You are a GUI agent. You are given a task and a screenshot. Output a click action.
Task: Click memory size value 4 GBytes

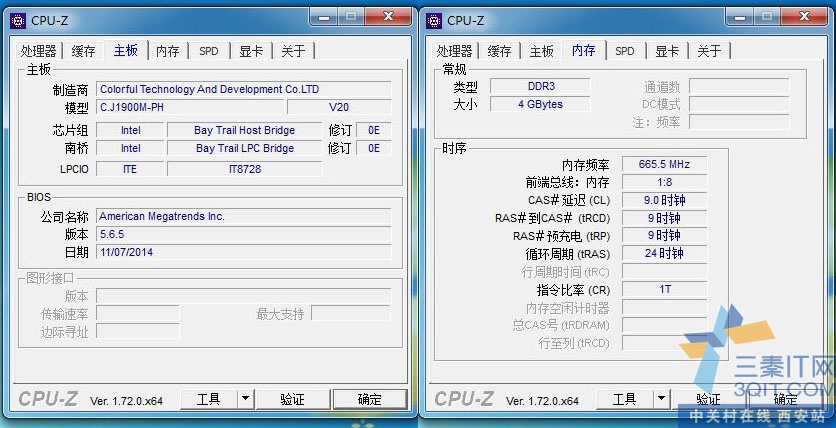click(540, 104)
